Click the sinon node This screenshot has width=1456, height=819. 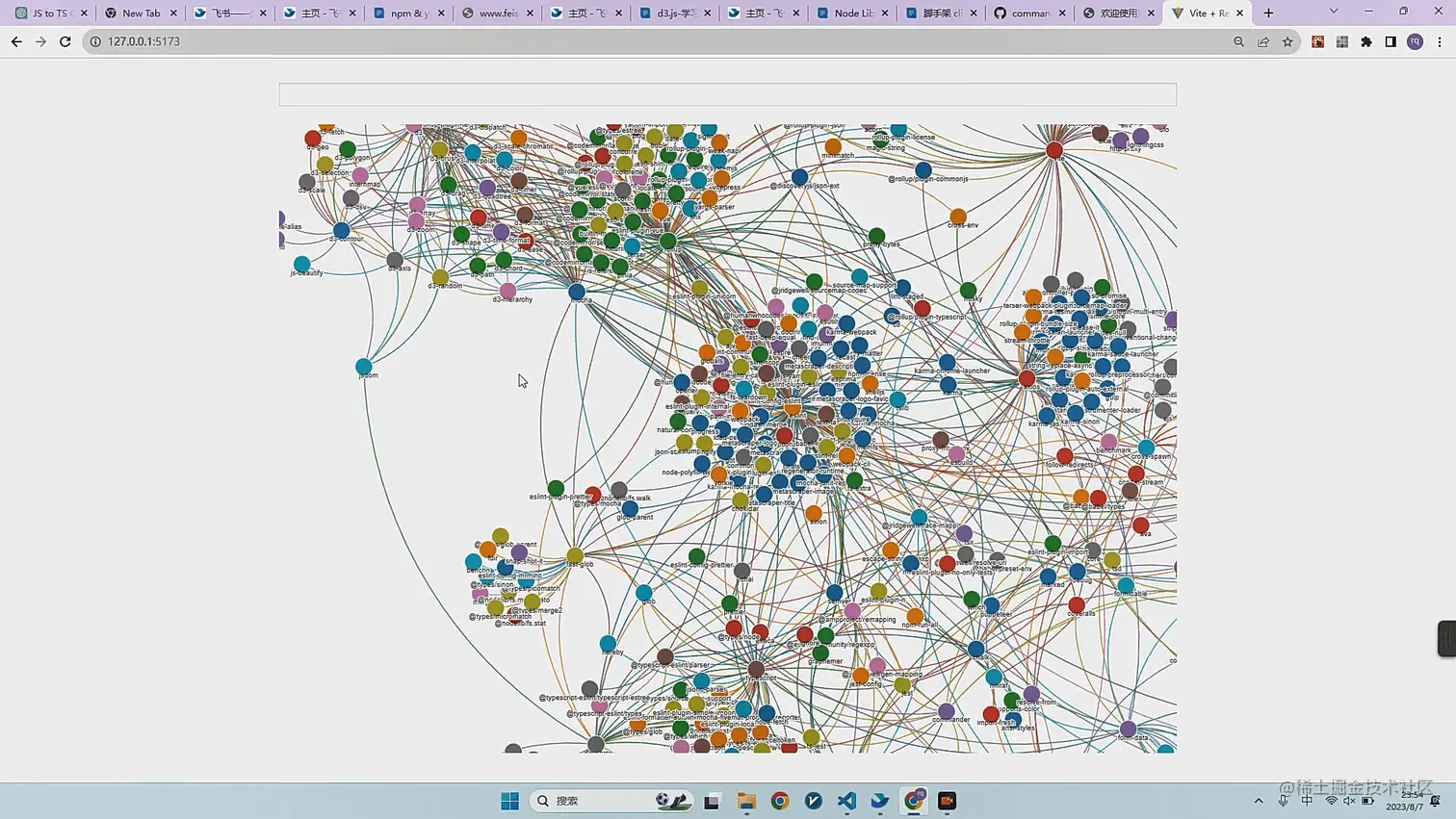(814, 513)
